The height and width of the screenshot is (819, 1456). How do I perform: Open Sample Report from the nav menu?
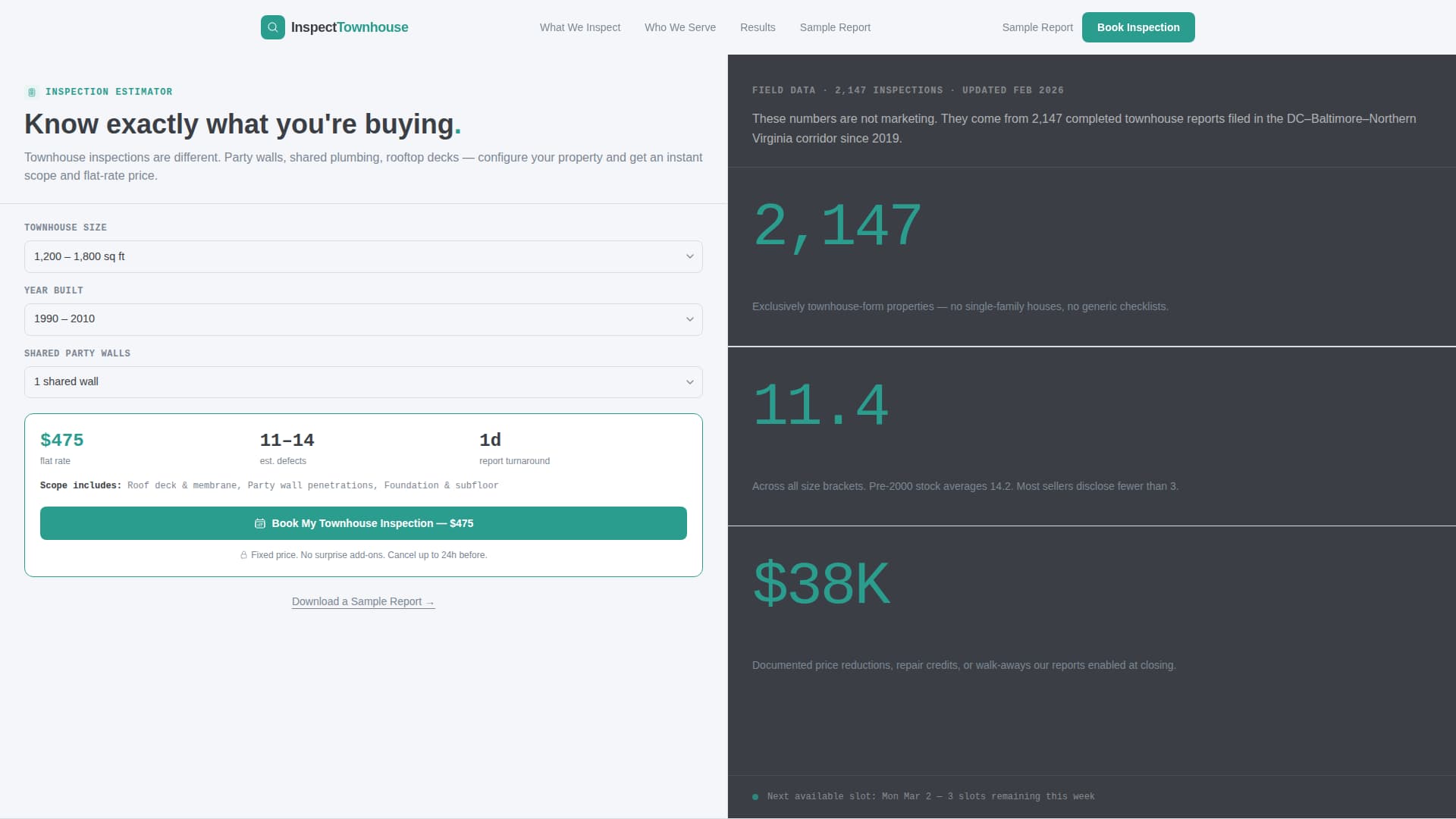tap(835, 27)
